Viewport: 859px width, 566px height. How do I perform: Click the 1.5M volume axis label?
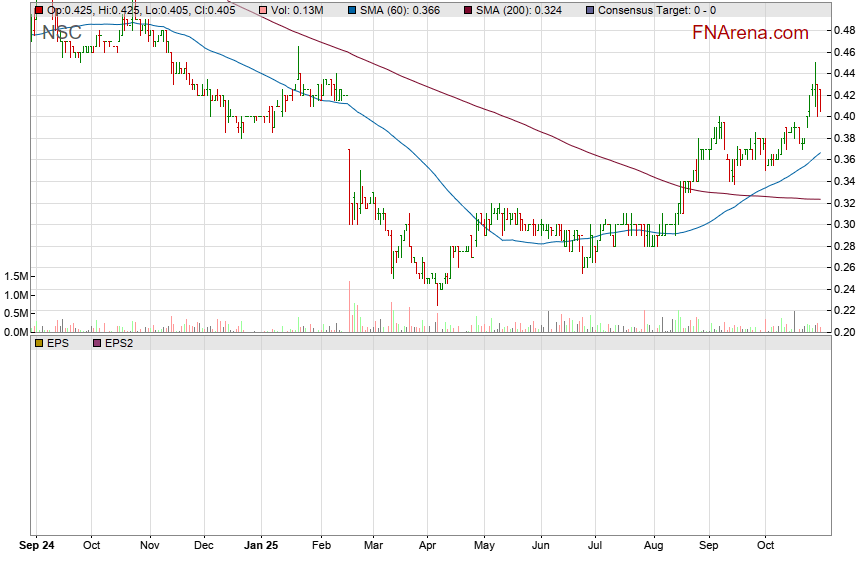(15, 276)
